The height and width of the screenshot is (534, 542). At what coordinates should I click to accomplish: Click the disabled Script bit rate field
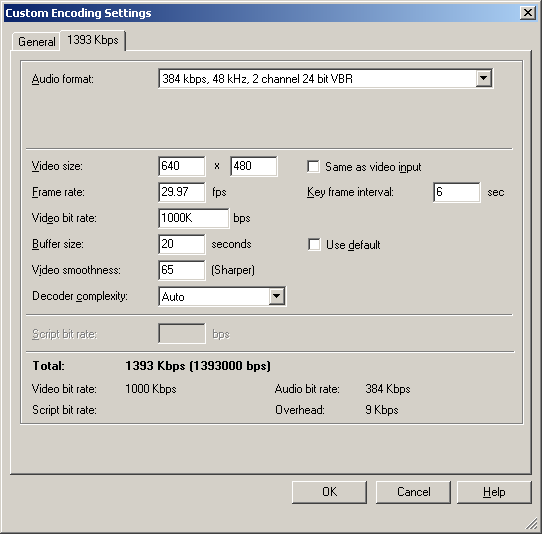coord(182,334)
